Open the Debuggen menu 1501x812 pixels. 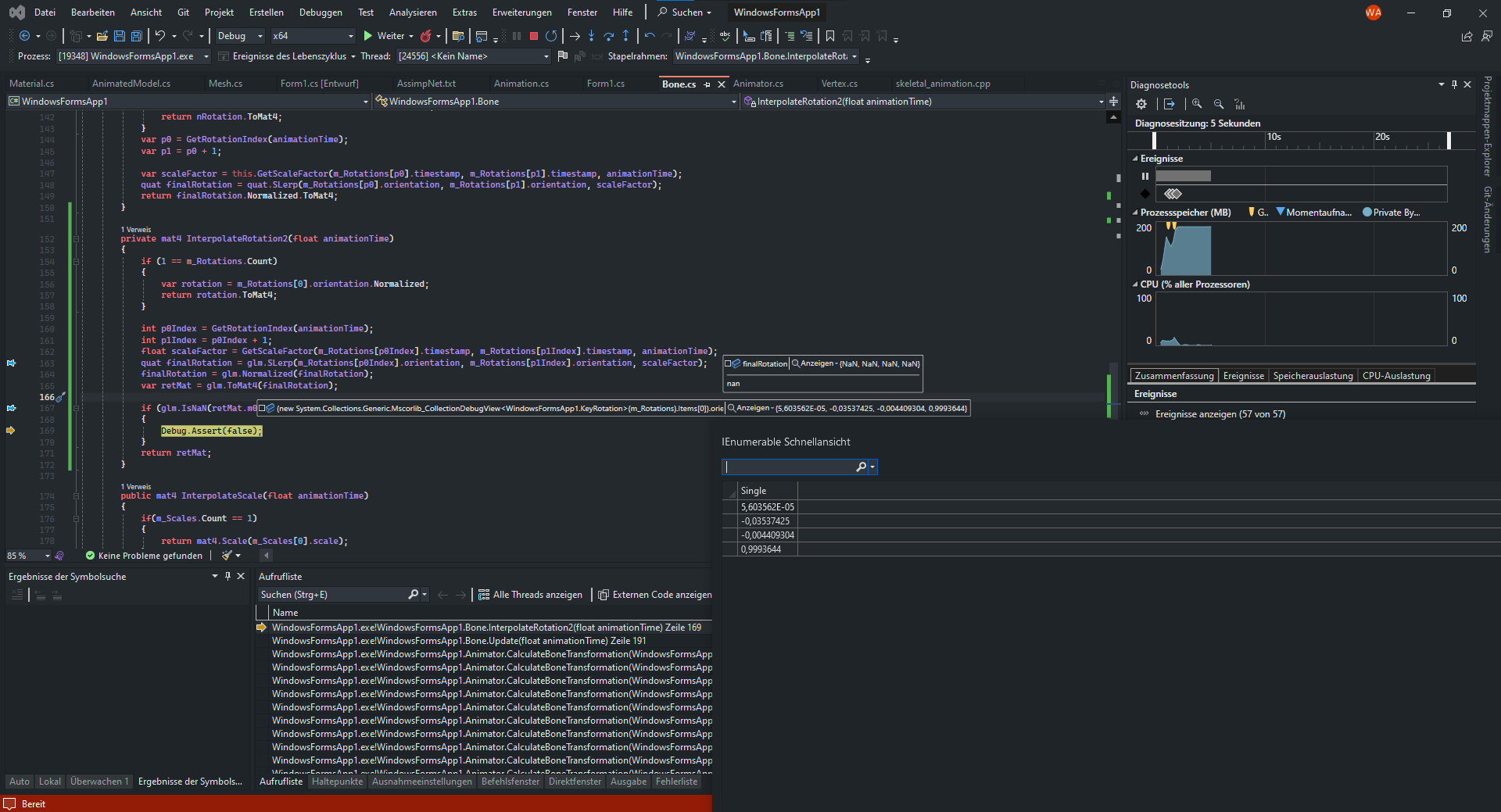[321, 13]
